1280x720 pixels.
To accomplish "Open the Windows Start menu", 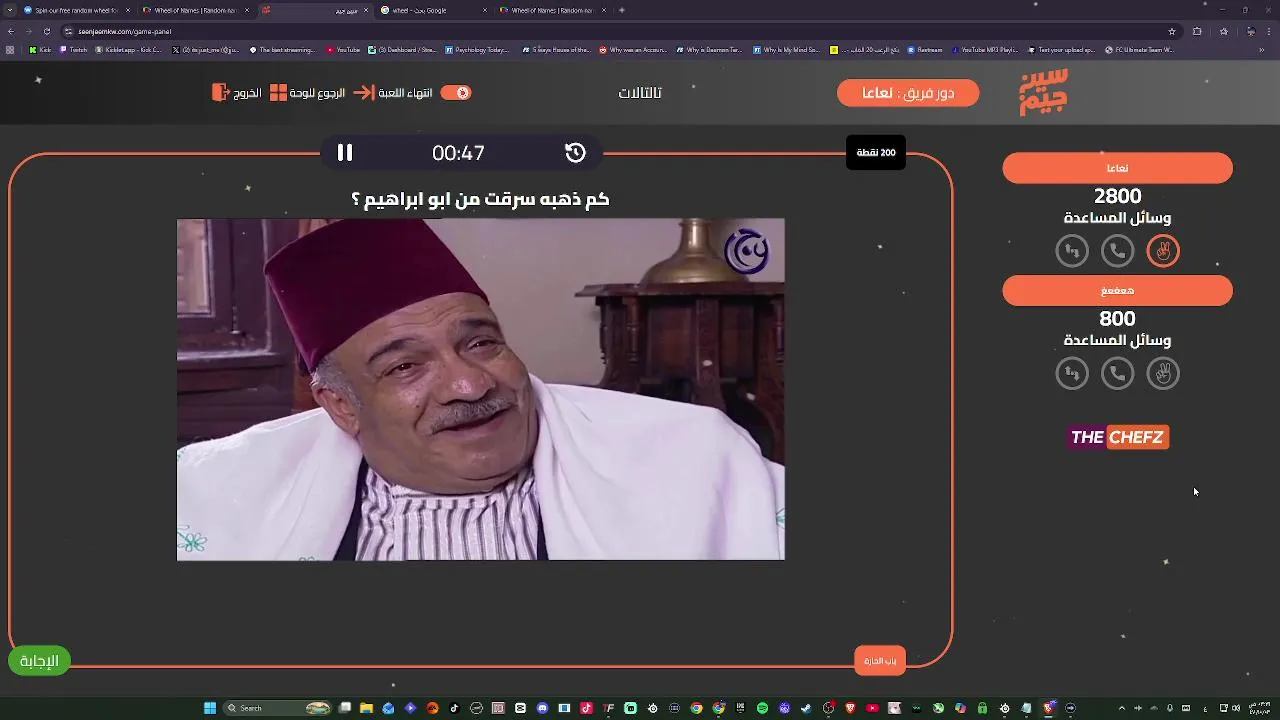I will tap(210, 708).
